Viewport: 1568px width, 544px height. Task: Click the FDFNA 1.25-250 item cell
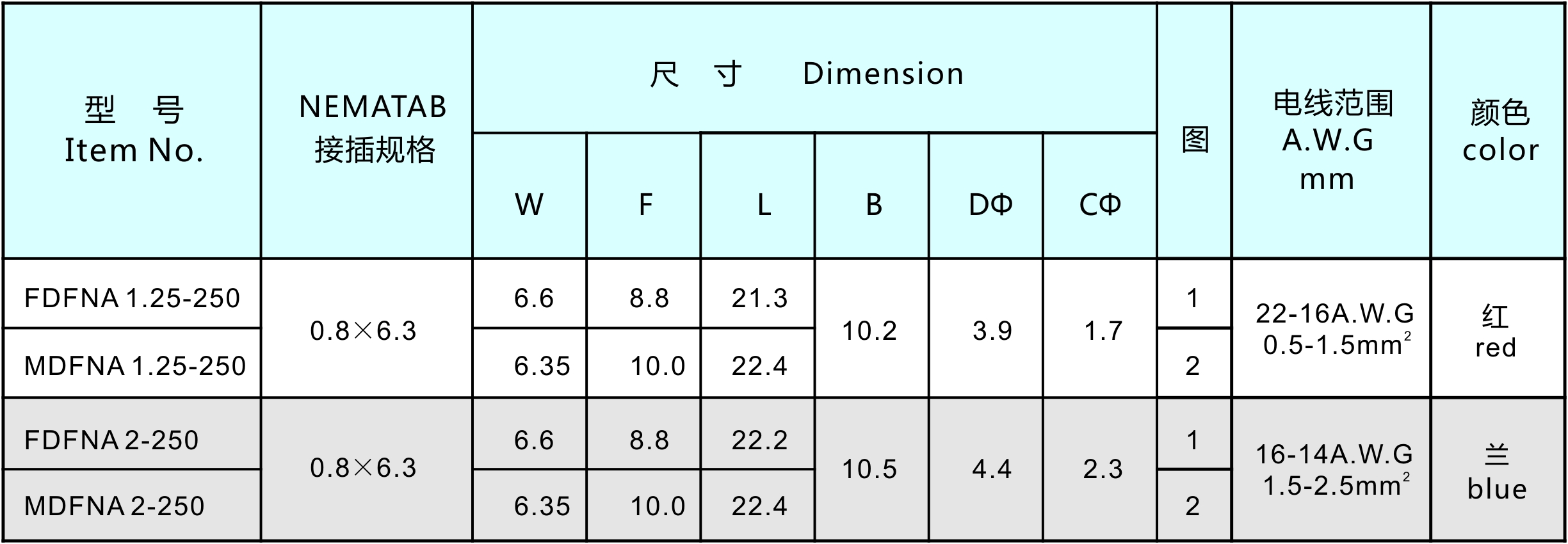click(132, 298)
